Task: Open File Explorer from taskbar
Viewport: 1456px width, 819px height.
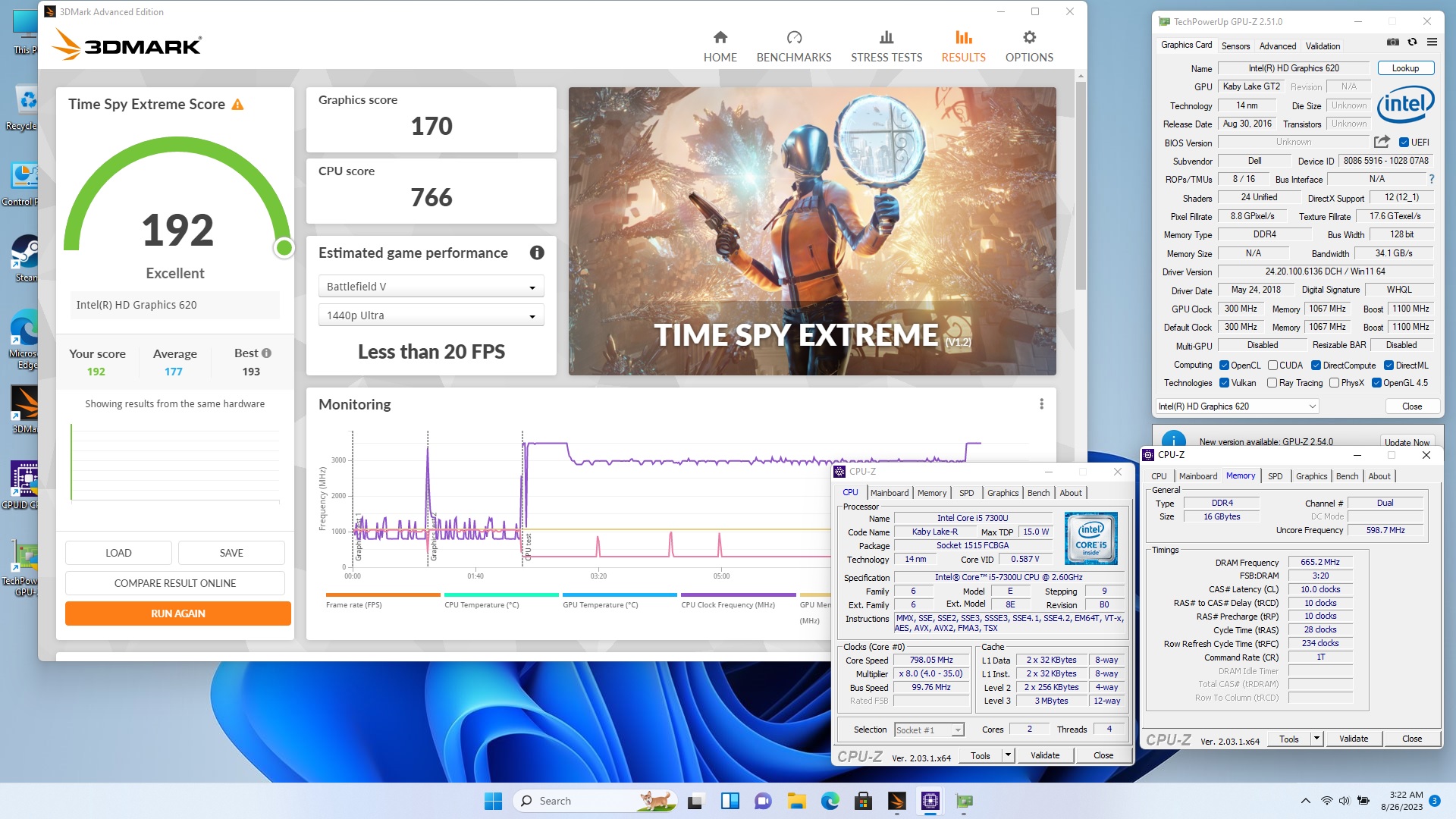Action: pyautogui.click(x=796, y=801)
